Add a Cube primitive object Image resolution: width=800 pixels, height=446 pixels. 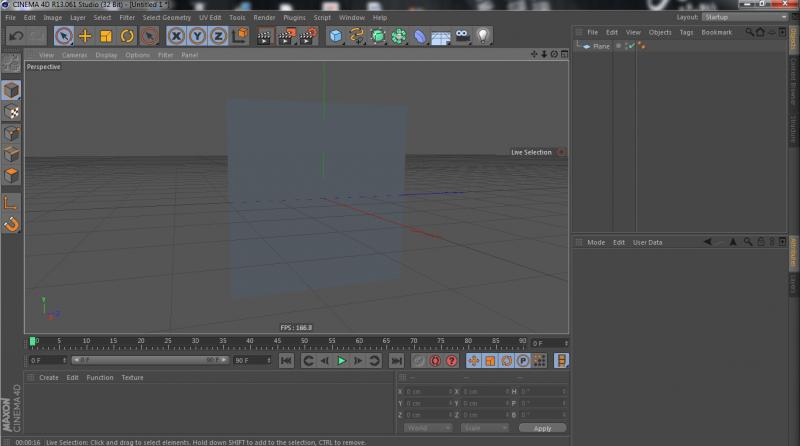tap(336, 36)
